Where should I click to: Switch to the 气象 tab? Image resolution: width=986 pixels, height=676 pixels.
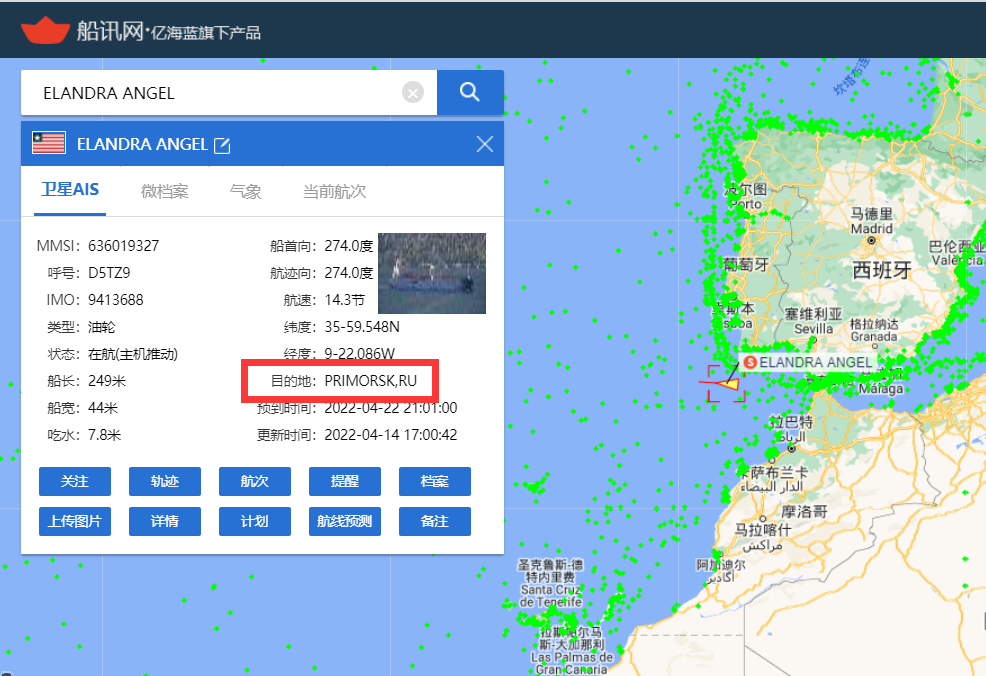(x=245, y=191)
